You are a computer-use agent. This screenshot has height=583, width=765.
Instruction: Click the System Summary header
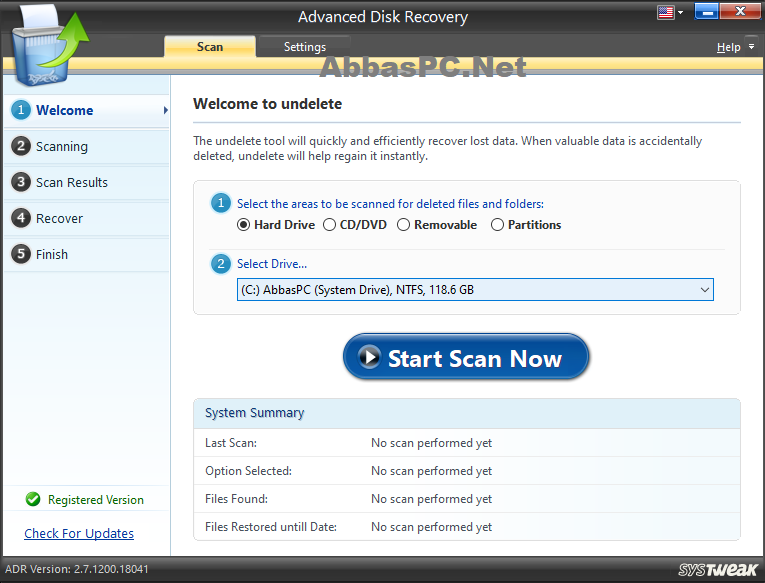(x=467, y=414)
